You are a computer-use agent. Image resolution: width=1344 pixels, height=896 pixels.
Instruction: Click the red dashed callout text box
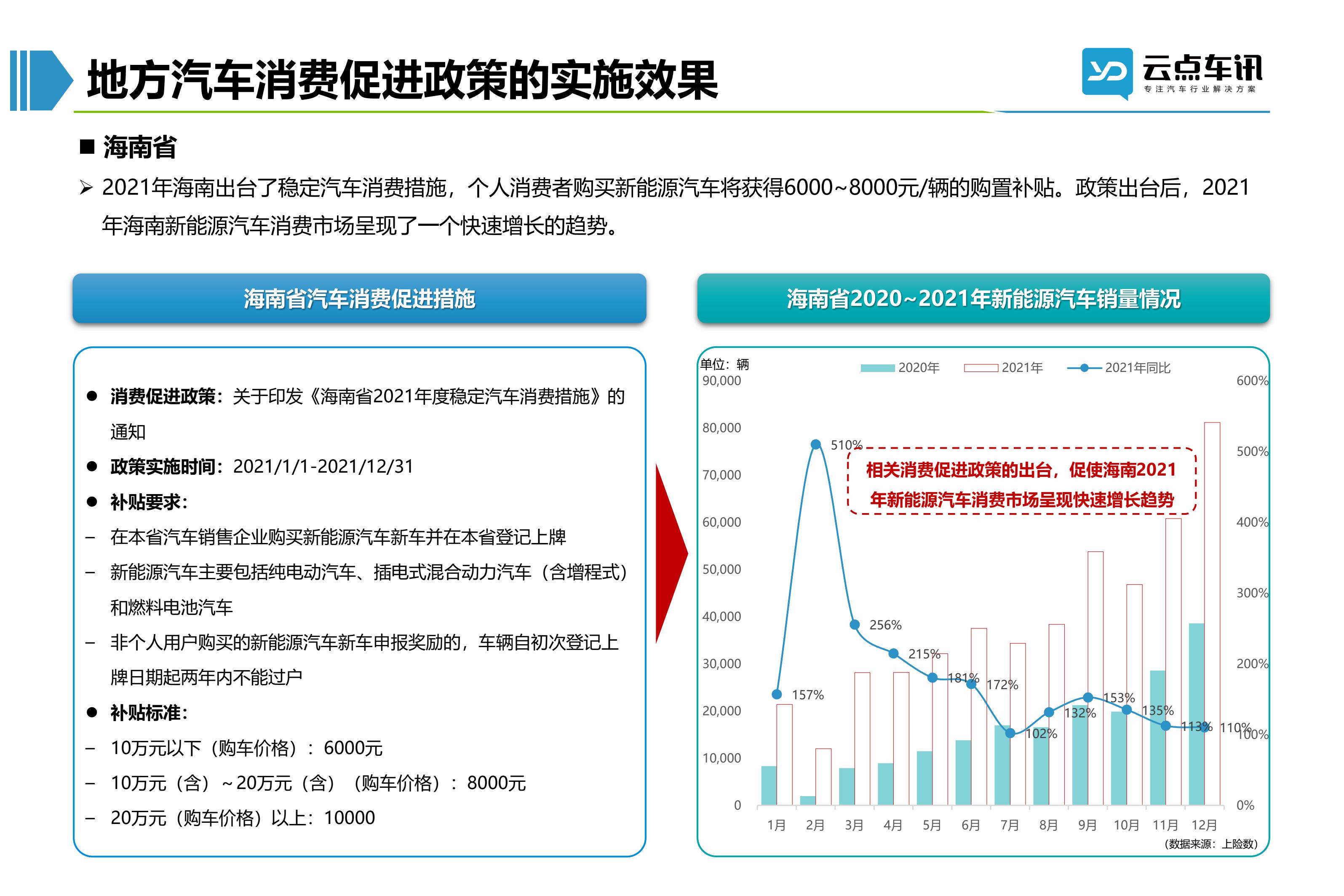coord(1021,481)
